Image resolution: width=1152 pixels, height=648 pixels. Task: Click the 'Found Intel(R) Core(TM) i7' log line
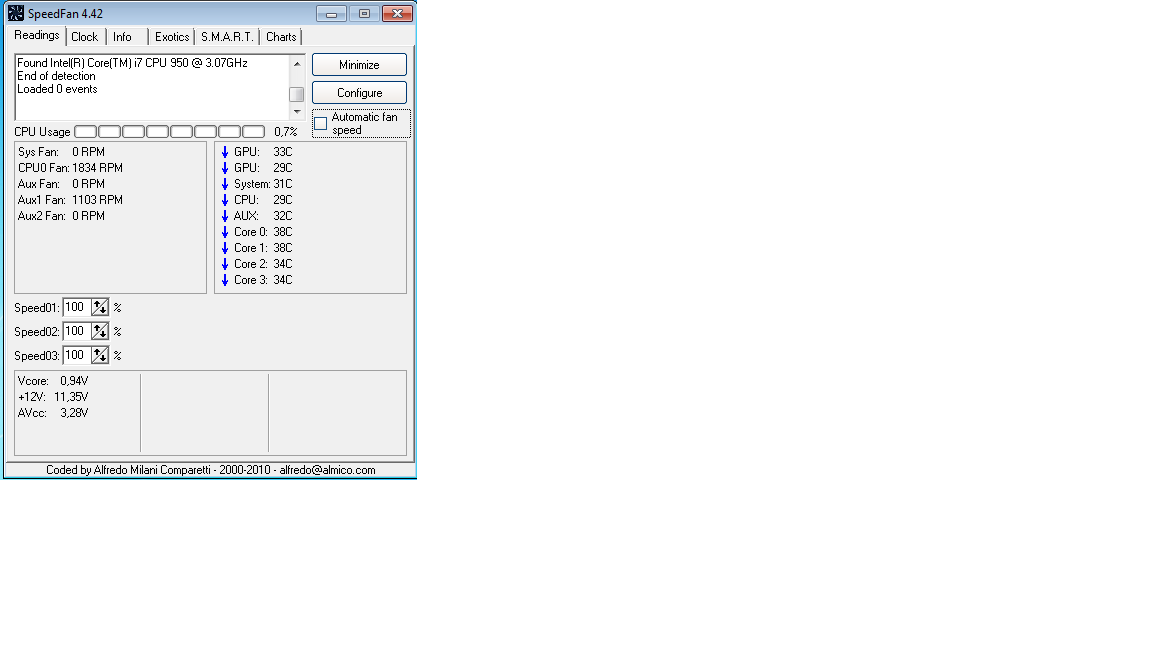coord(132,63)
